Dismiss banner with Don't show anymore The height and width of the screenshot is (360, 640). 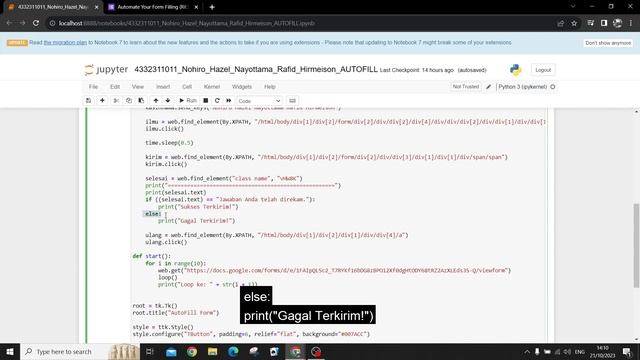(608, 43)
